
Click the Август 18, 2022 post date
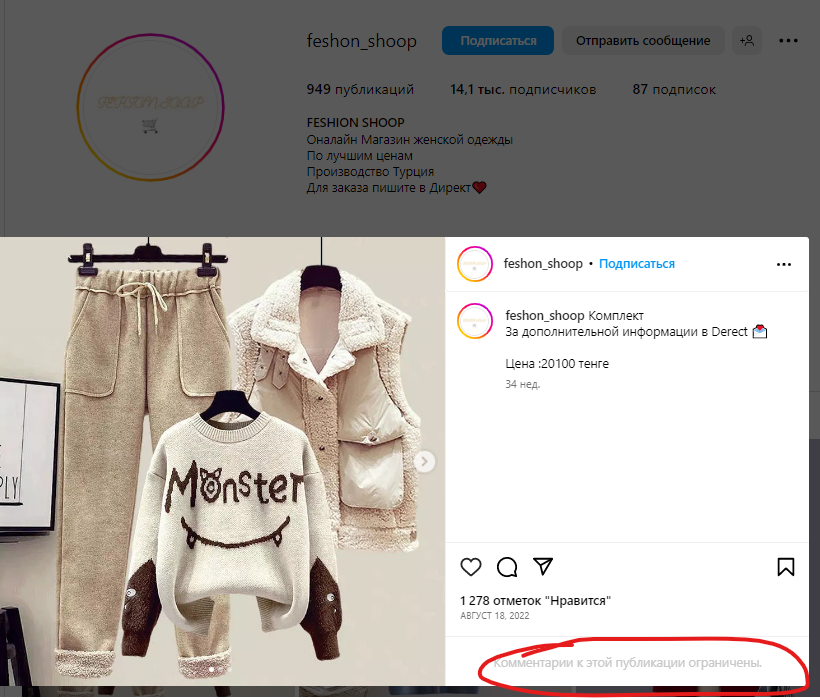coord(494,616)
